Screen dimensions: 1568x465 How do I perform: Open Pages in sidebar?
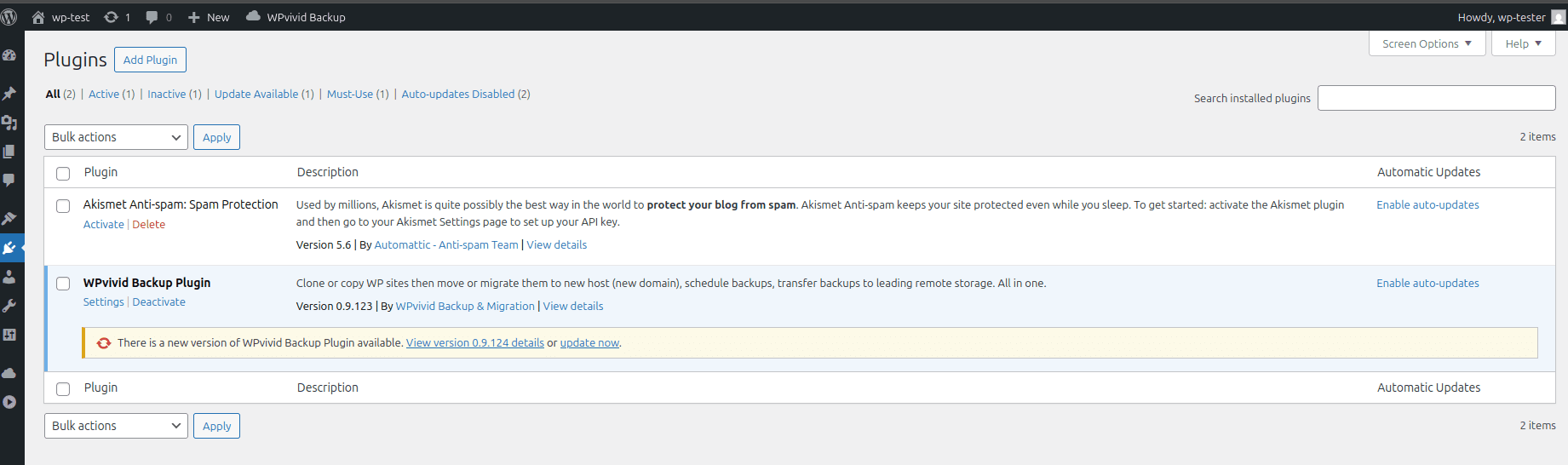9,152
